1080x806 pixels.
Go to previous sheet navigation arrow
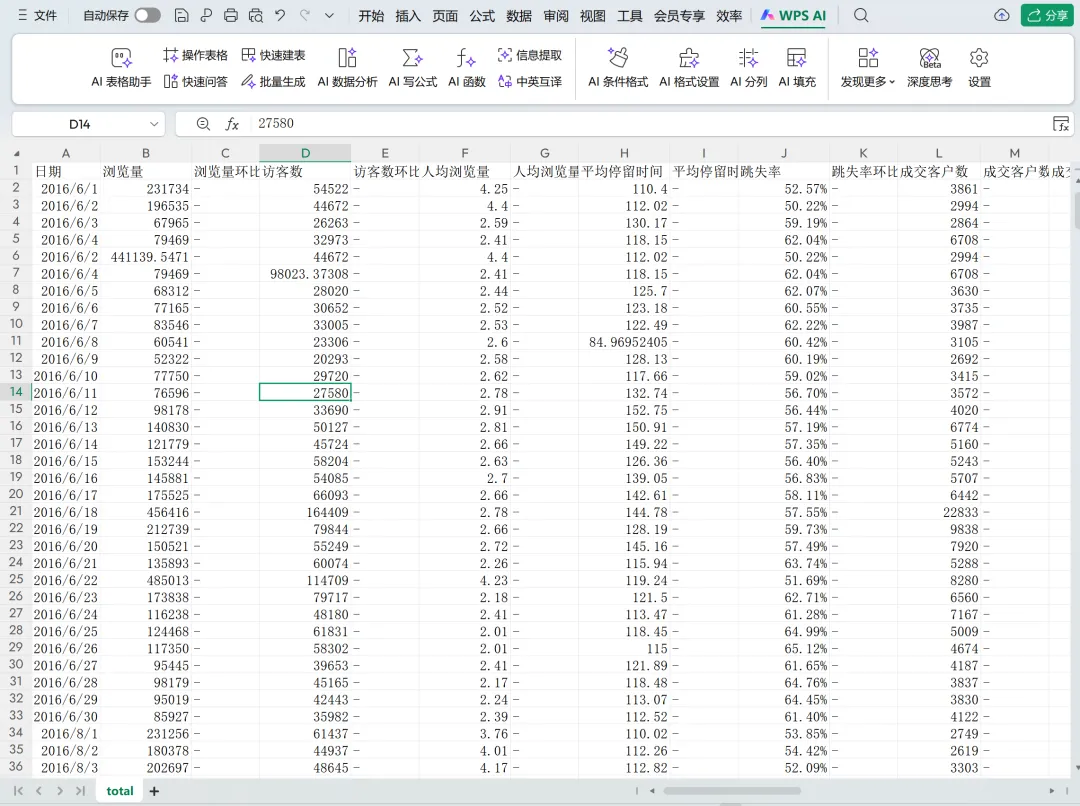[x=39, y=791]
